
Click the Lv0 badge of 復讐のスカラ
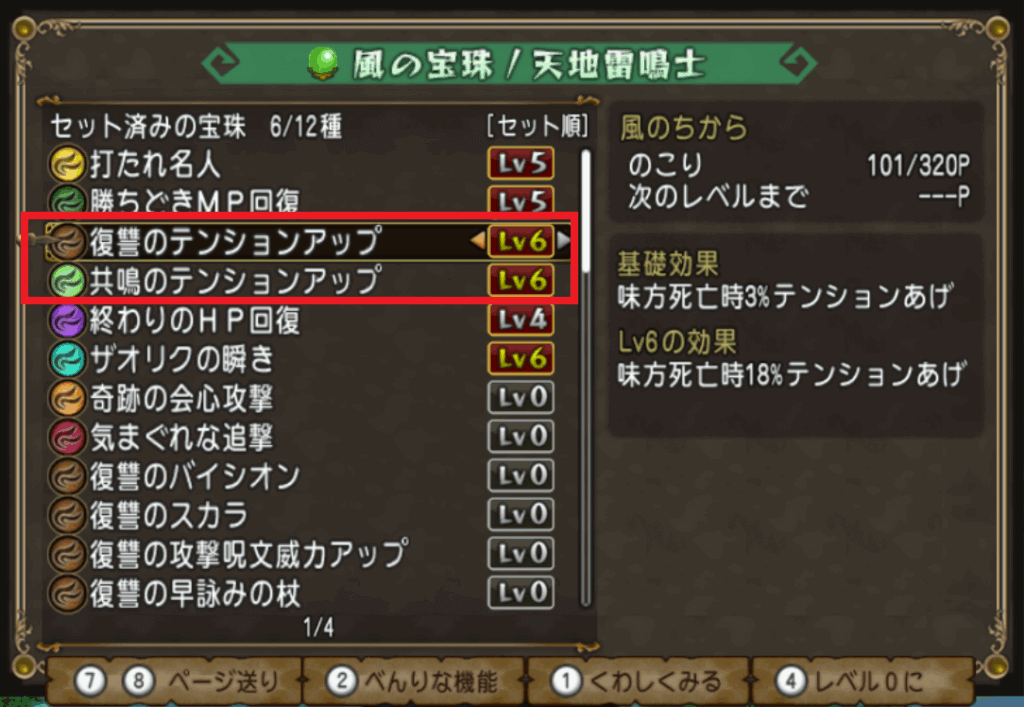(521, 514)
